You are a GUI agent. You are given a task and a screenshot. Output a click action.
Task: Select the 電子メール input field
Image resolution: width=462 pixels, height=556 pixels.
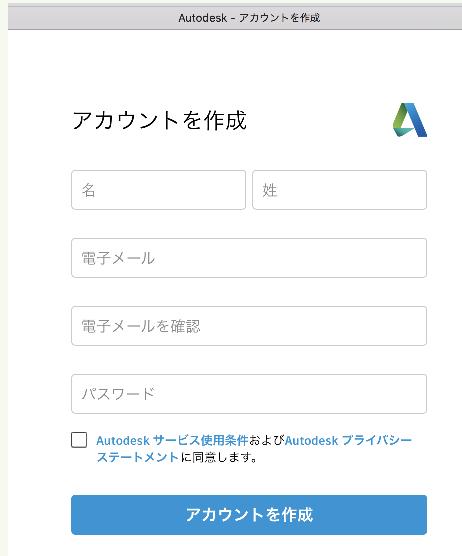[249, 258]
